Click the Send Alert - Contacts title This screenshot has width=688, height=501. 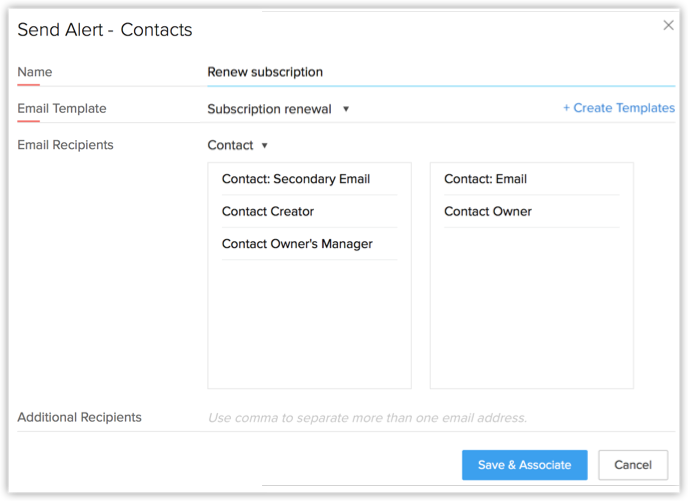[105, 30]
